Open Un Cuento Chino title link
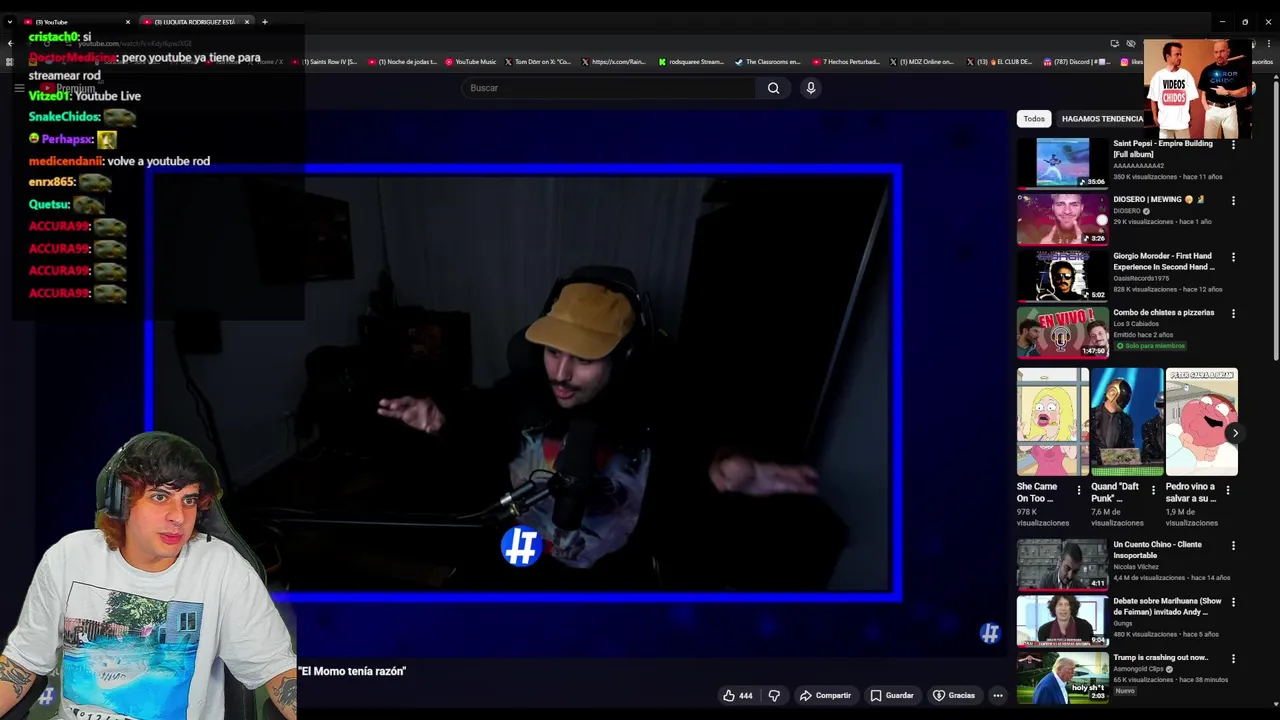Image resolution: width=1280 pixels, height=720 pixels. [x=1157, y=550]
